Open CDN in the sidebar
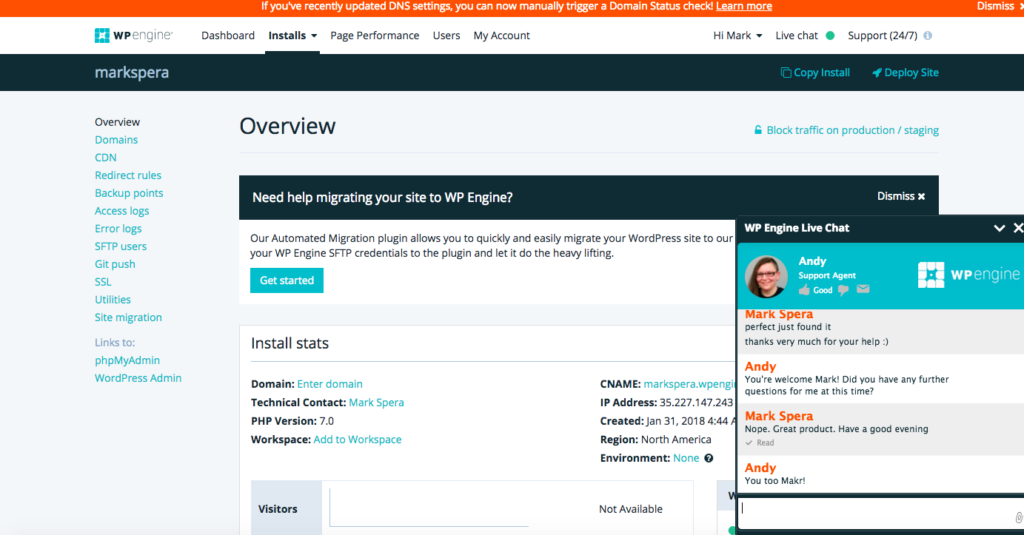This screenshot has width=1024, height=535. tap(105, 157)
